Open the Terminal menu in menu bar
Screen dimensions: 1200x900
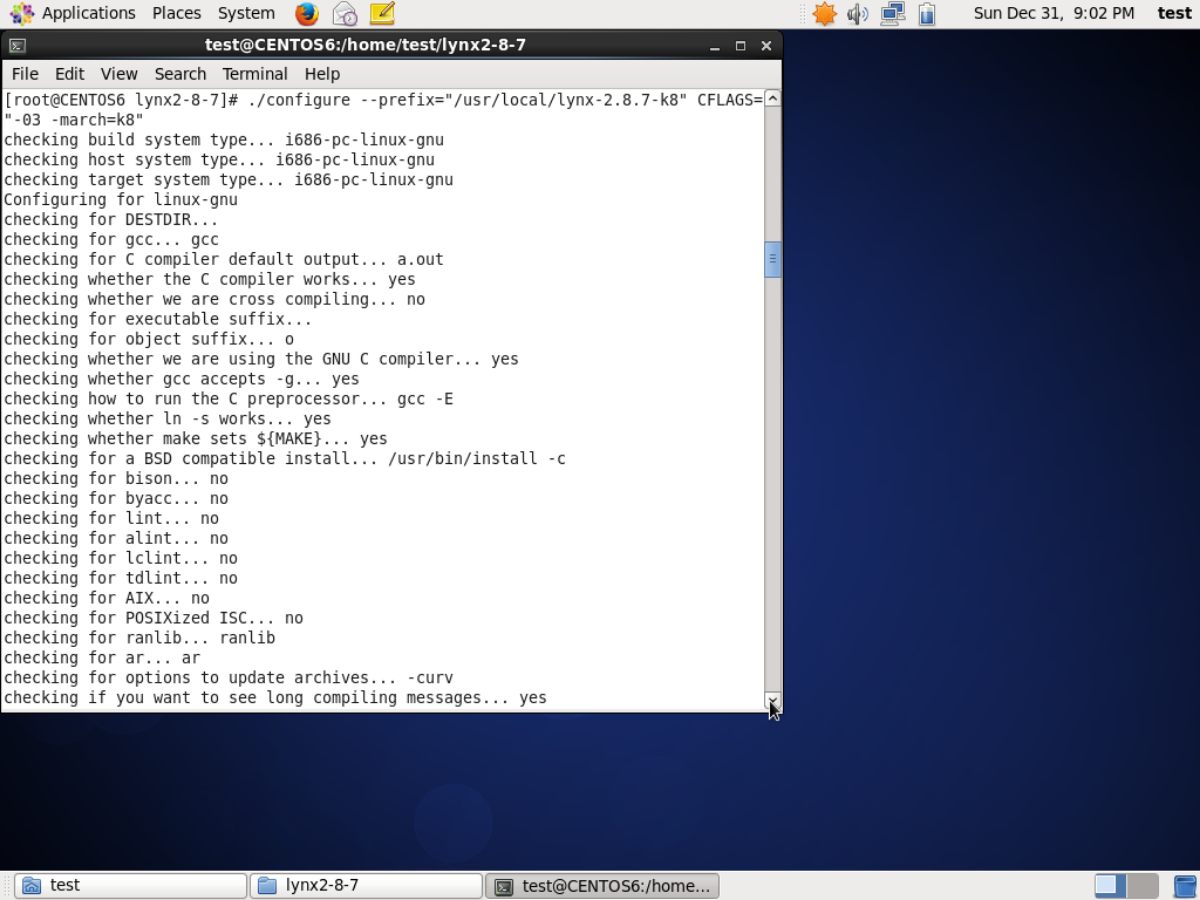click(x=255, y=74)
